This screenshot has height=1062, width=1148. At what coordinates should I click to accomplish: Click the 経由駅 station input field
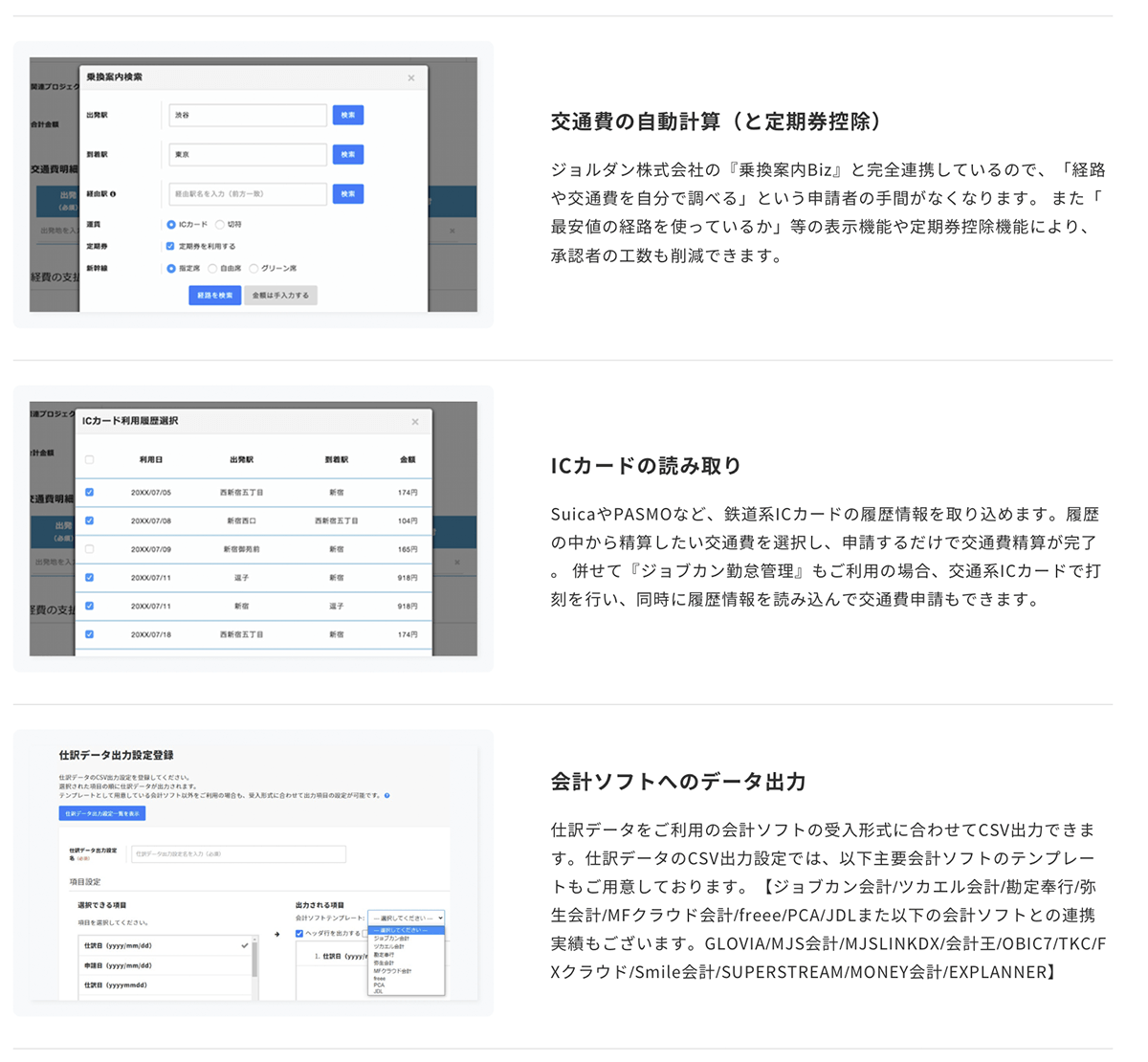tap(248, 194)
